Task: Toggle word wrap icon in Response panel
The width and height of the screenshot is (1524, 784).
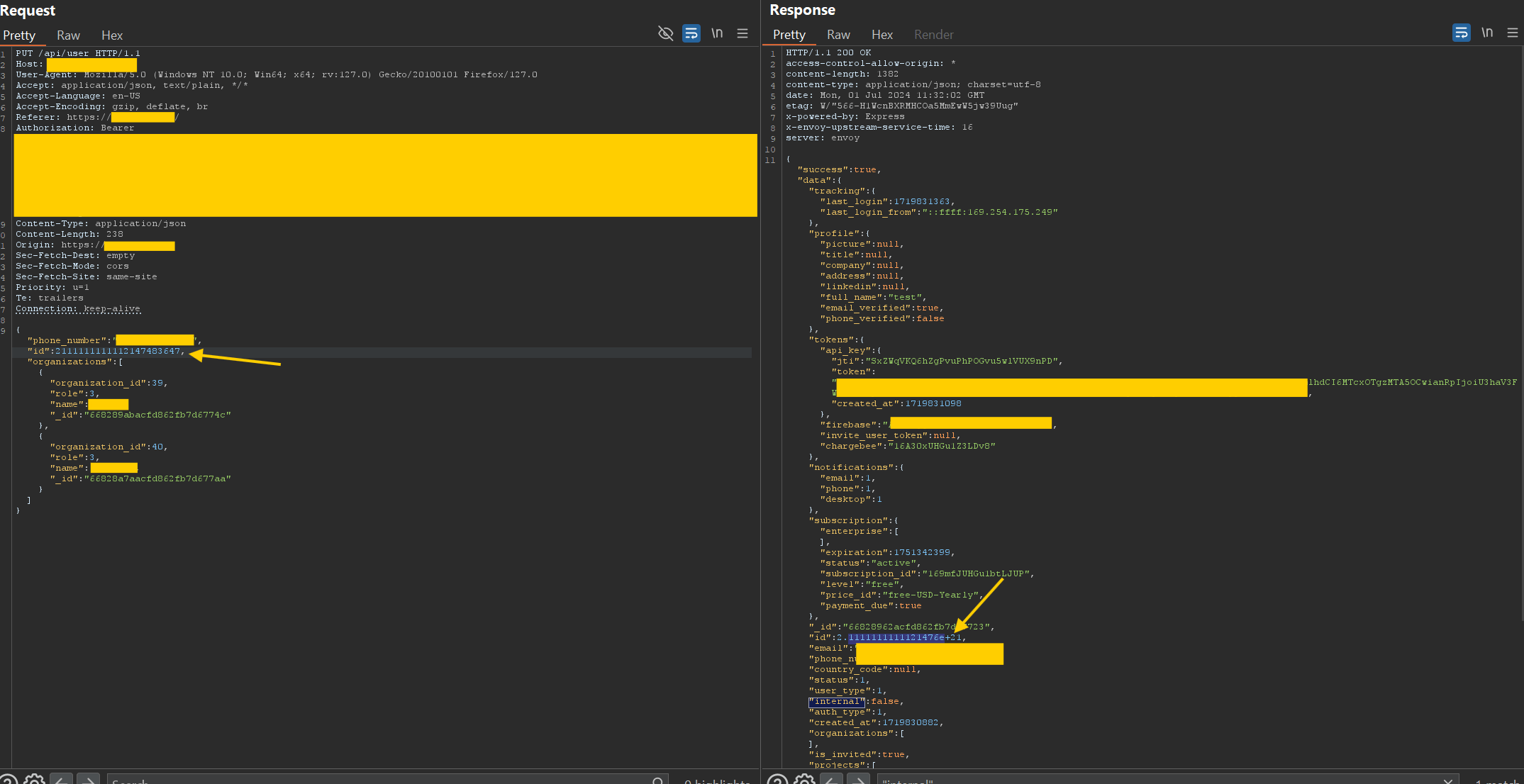Action: (x=1461, y=33)
